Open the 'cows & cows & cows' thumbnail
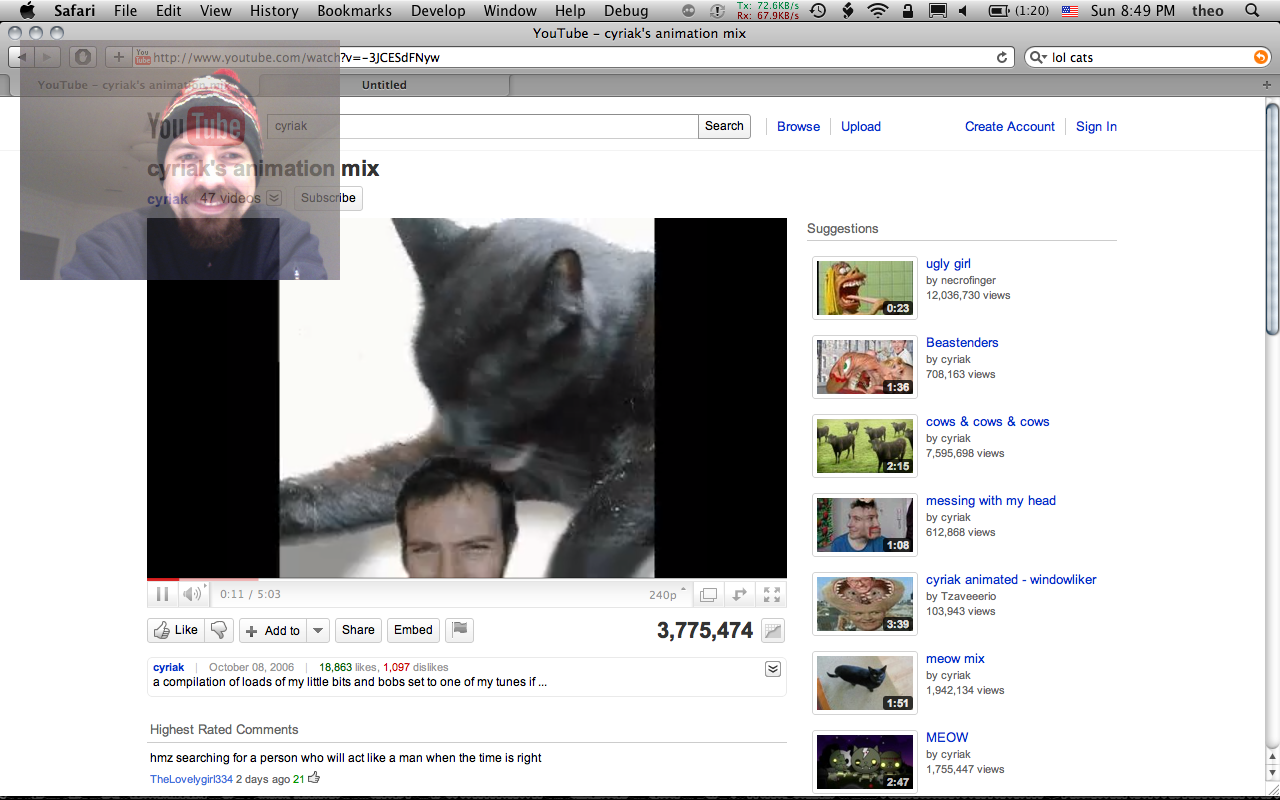Image resolution: width=1280 pixels, height=800 pixels. pyautogui.click(x=864, y=445)
